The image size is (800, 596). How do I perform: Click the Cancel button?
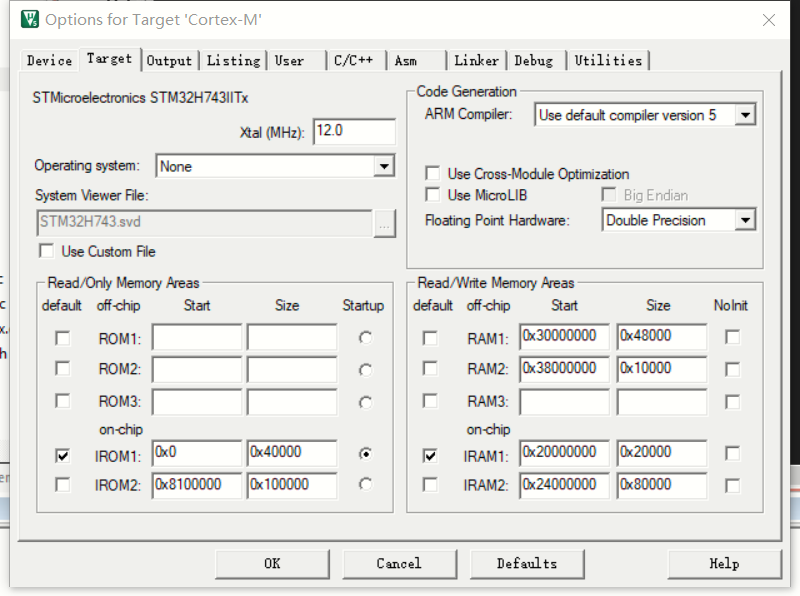399,564
